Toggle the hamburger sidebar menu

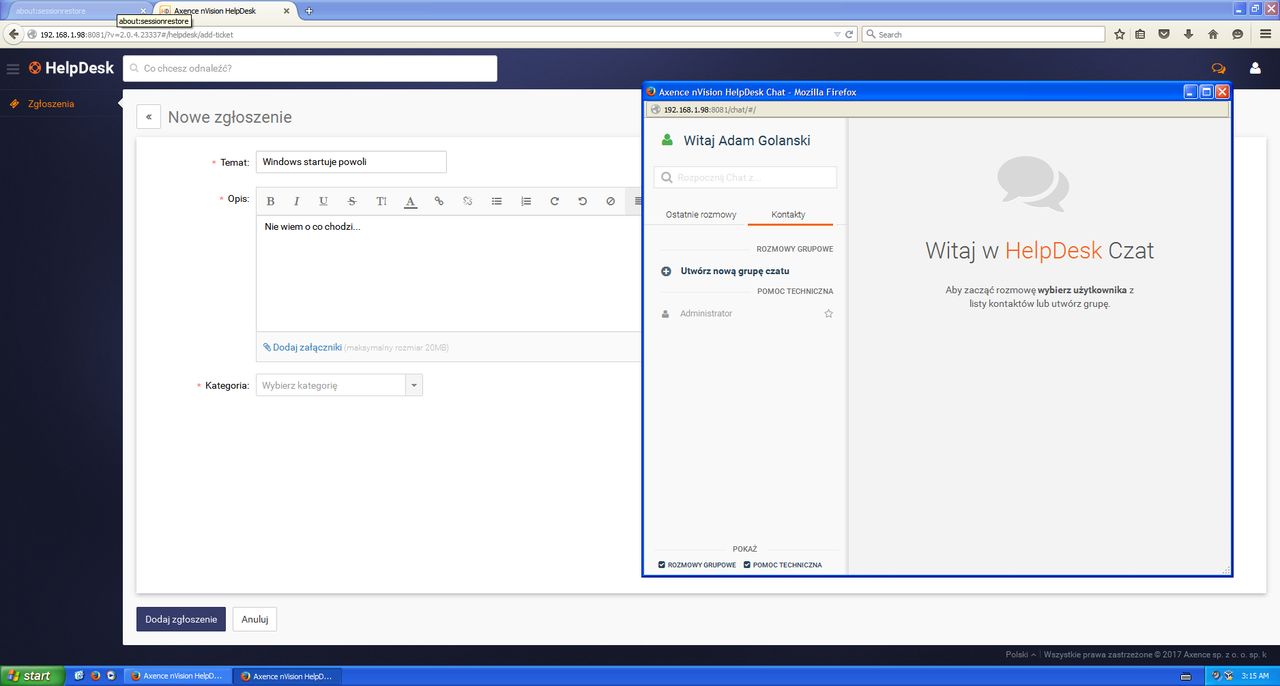pos(13,68)
